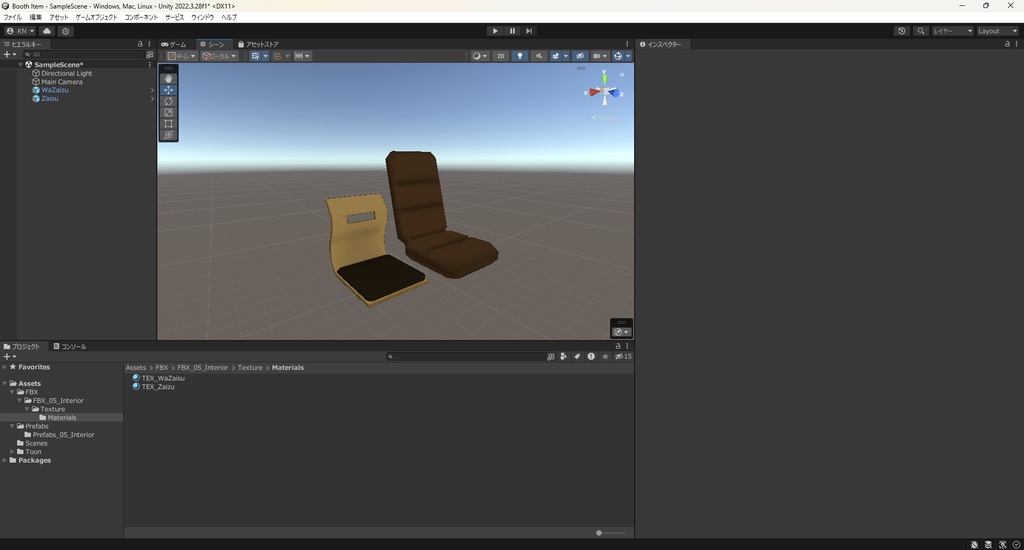Screen dimensions: 1024x550
Task: Open the Layout dropdown
Action: tap(997, 31)
